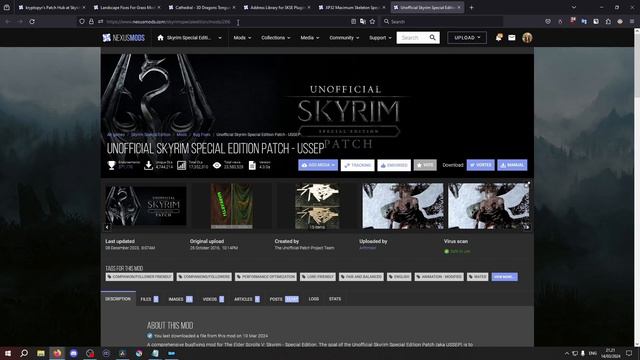640x360 pixels.
Task: Switch to the Images tab
Action: click(x=180, y=299)
